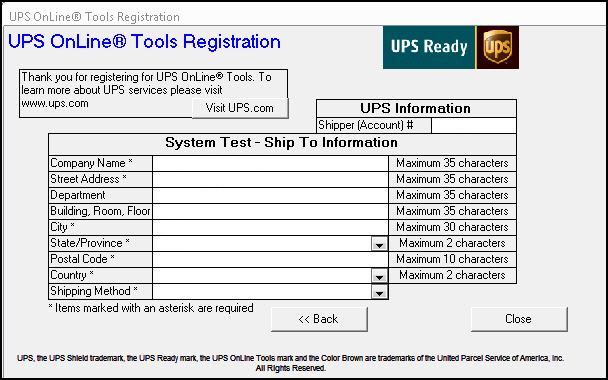The image size is (608, 380).
Task: Click the Department label
Action: point(78,195)
